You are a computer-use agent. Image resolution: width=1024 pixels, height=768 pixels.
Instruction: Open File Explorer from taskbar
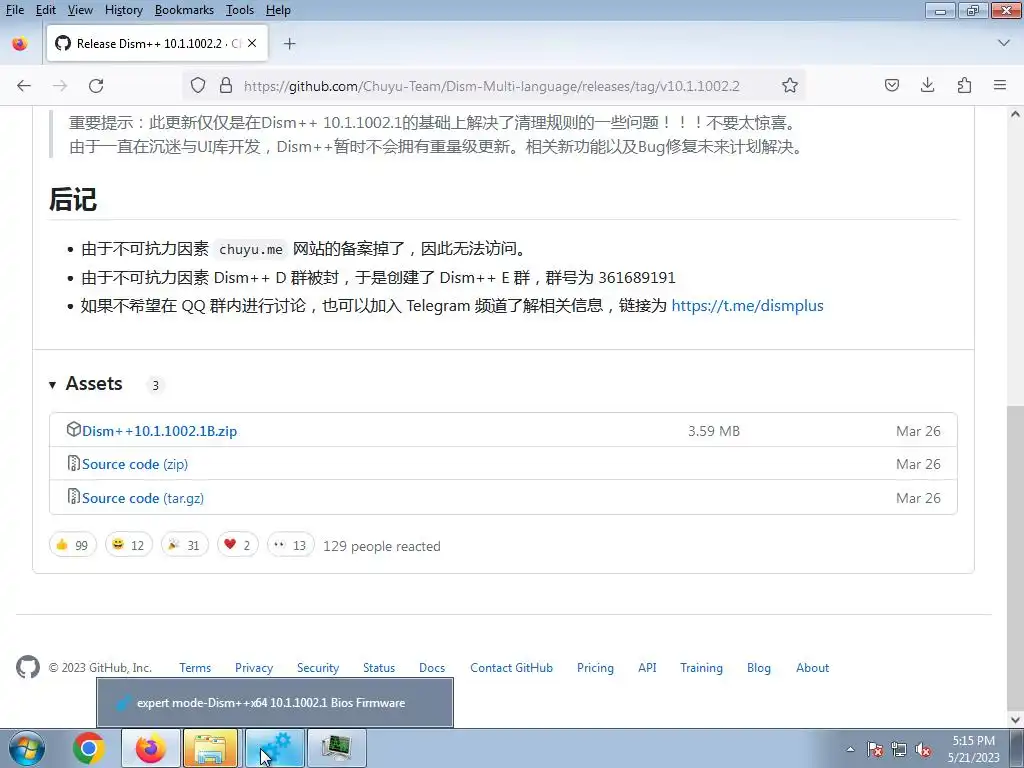[x=210, y=748]
